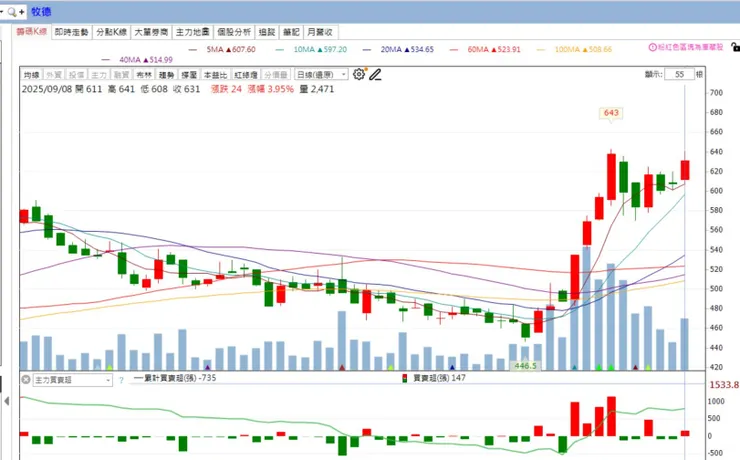This screenshot has width=740, height=460.
Task: Click the 100MA legend entry
Action: pyautogui.click(x=574, y=49)
